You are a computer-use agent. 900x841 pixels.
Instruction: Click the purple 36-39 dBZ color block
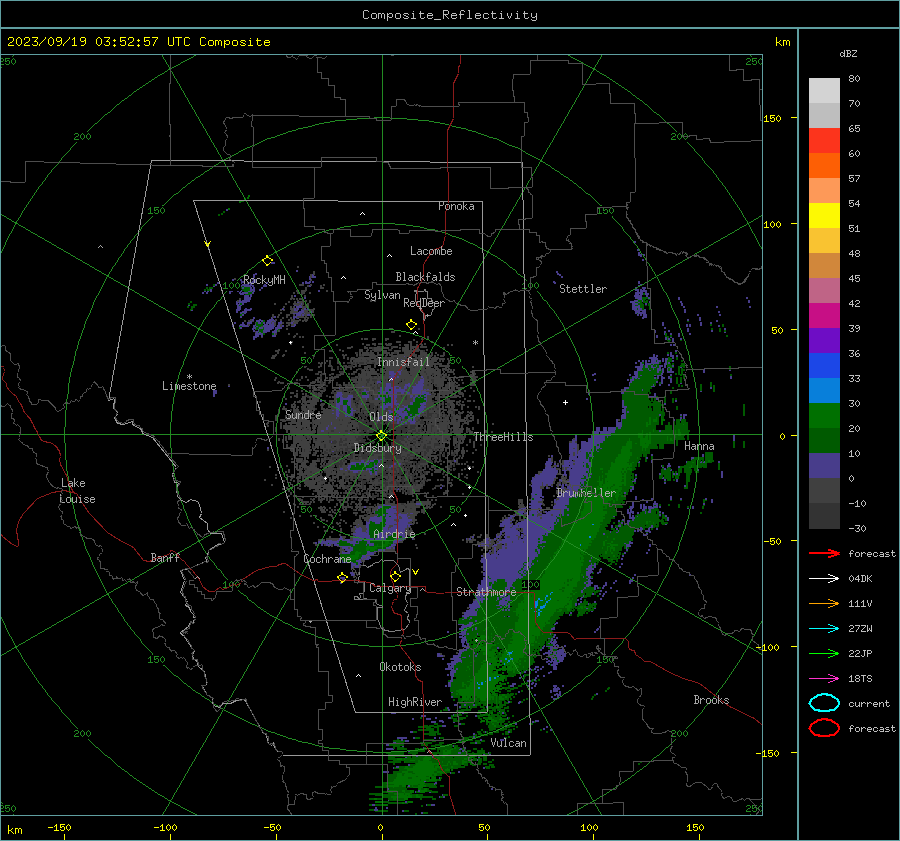coord(824,340)
